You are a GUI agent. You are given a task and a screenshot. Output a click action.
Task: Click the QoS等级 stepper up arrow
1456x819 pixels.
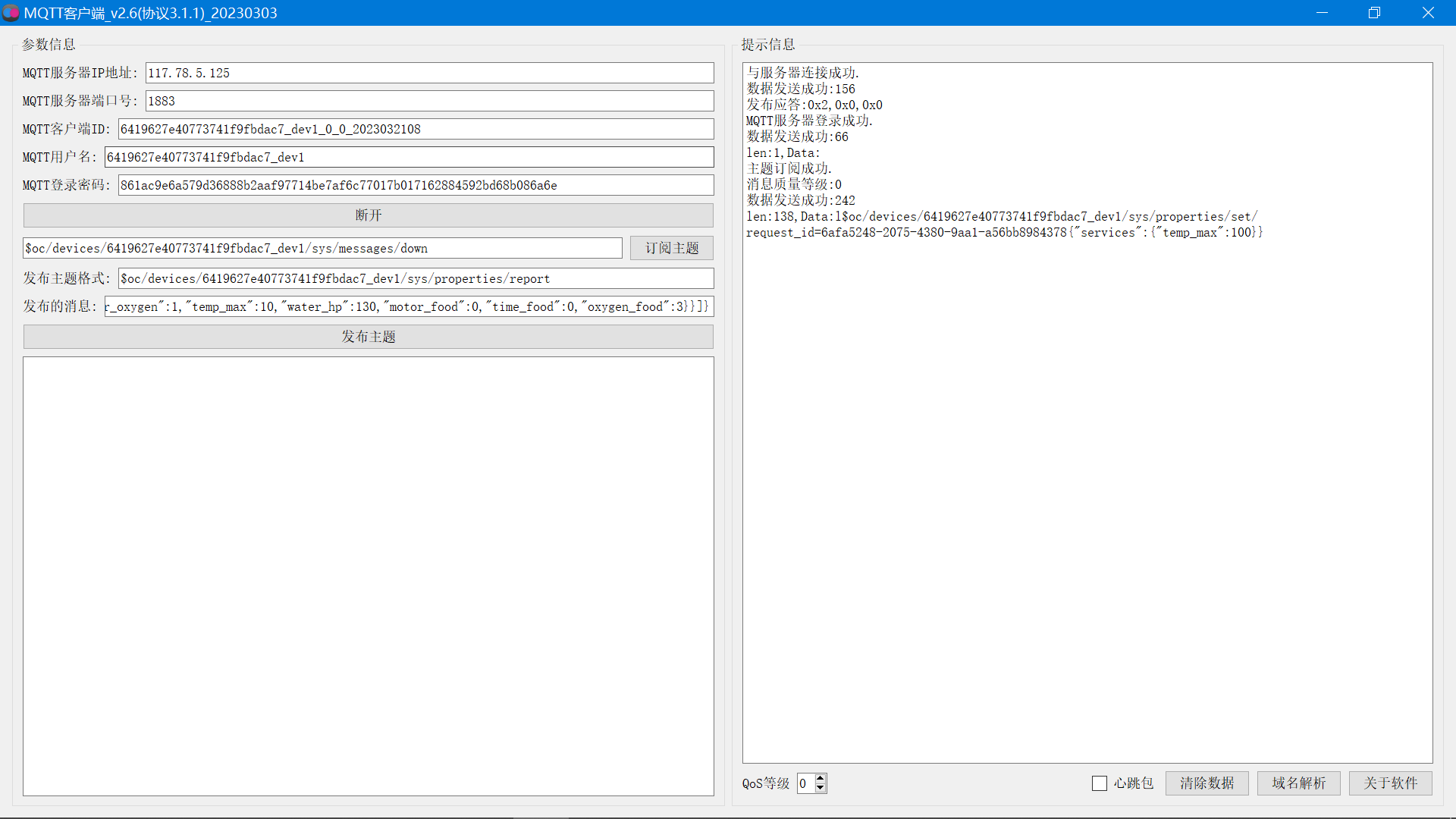pos(820,778)
